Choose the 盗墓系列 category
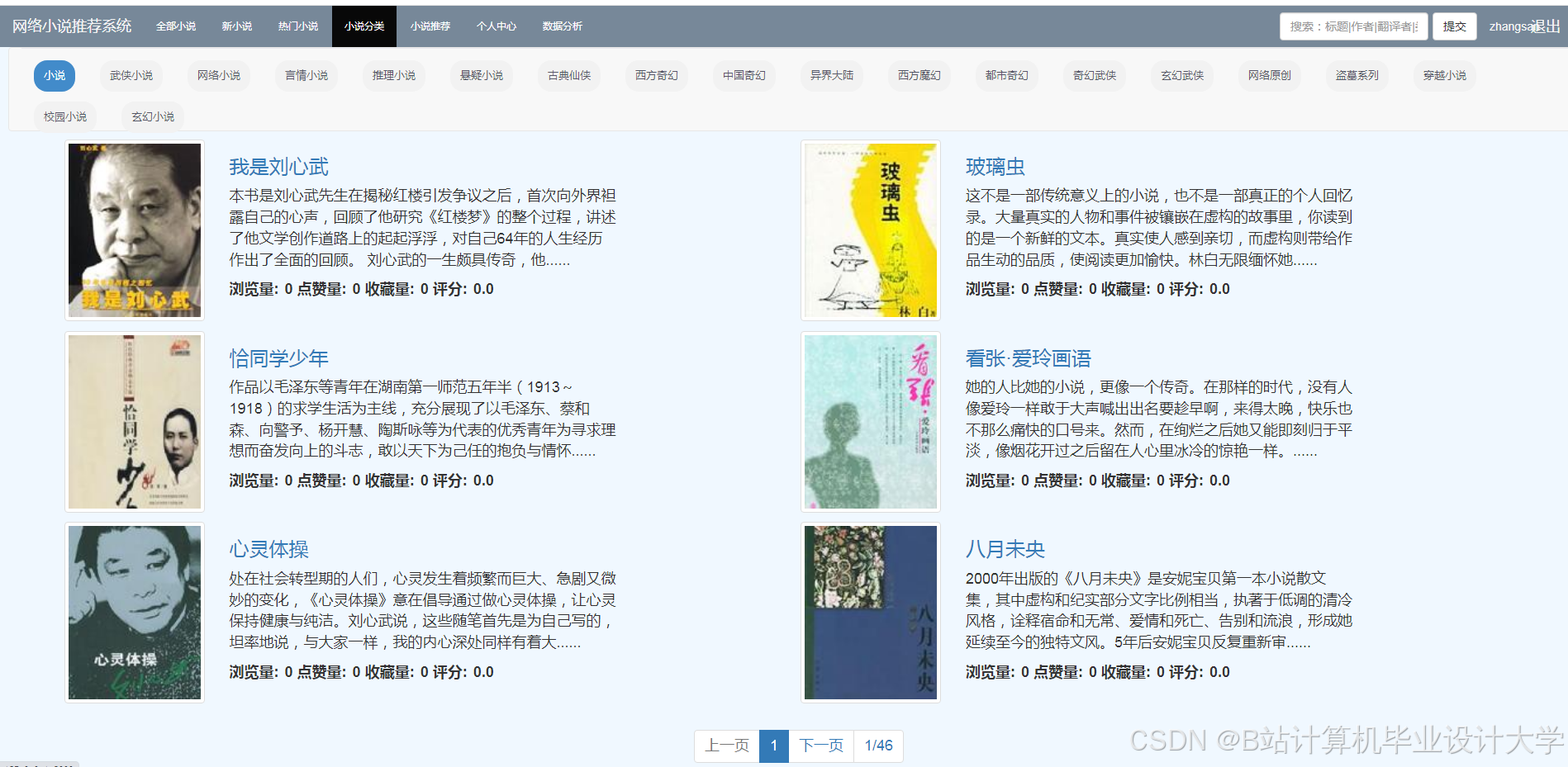Screen dimensions: 1568x767 [1357, 75]
